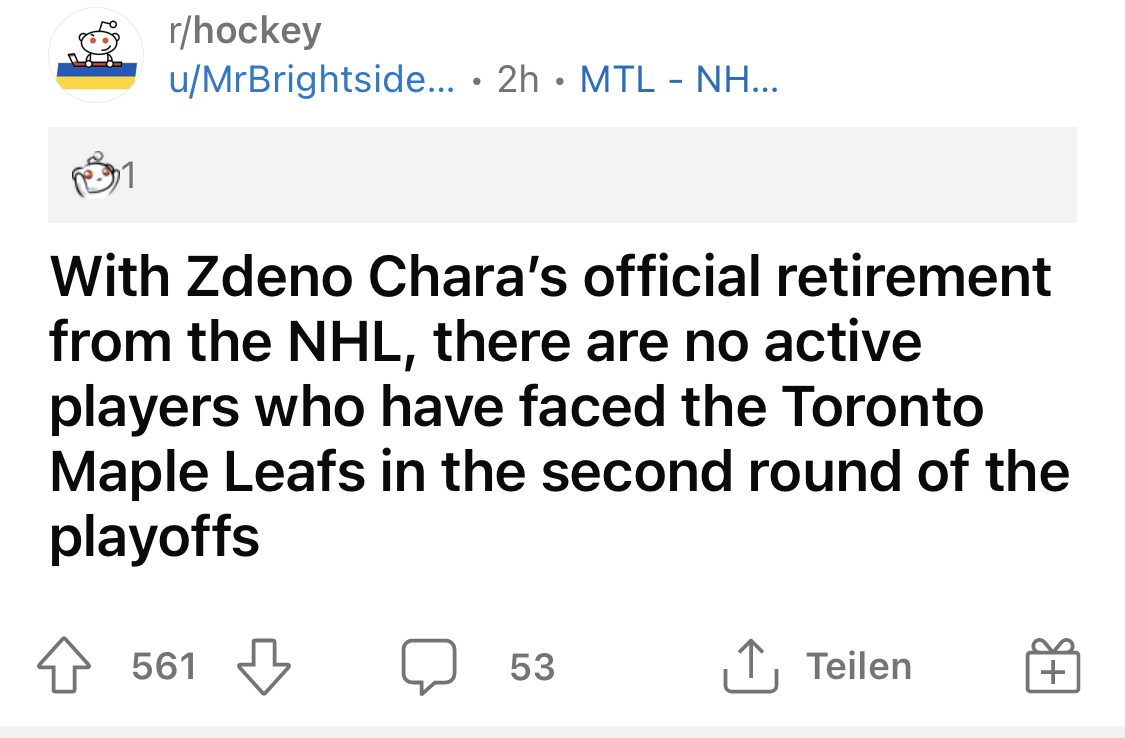The image size is (1125, 738).
Task: Click the empty gray awards bar area
Action: (x=600, y=175)
